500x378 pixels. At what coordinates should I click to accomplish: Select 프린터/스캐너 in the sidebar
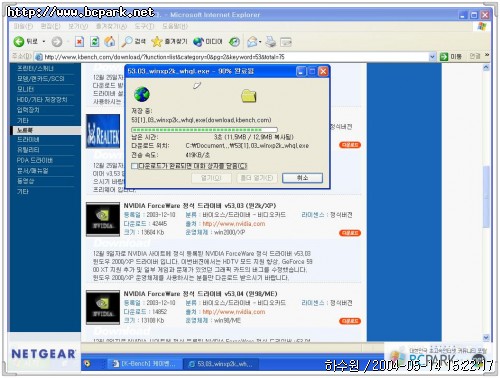(x=35, y=68)
